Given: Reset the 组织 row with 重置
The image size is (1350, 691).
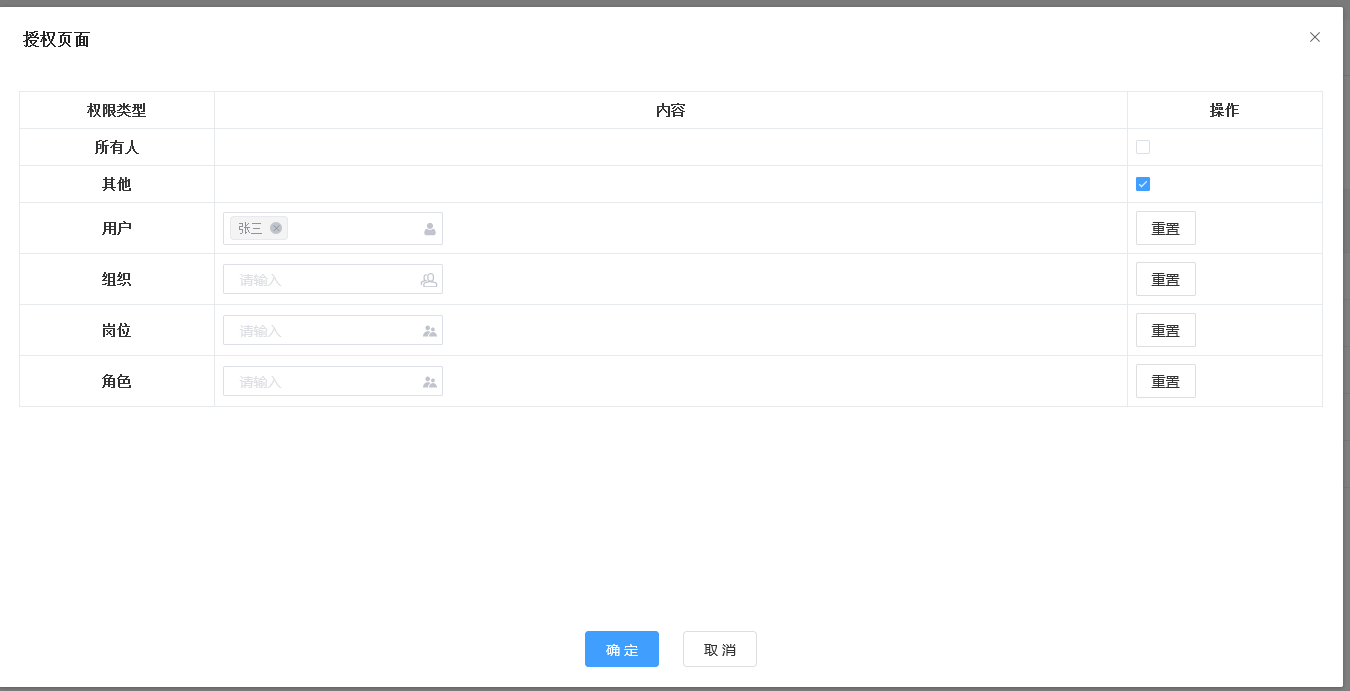Looking at the screenshot, I should pos(1166,279).
